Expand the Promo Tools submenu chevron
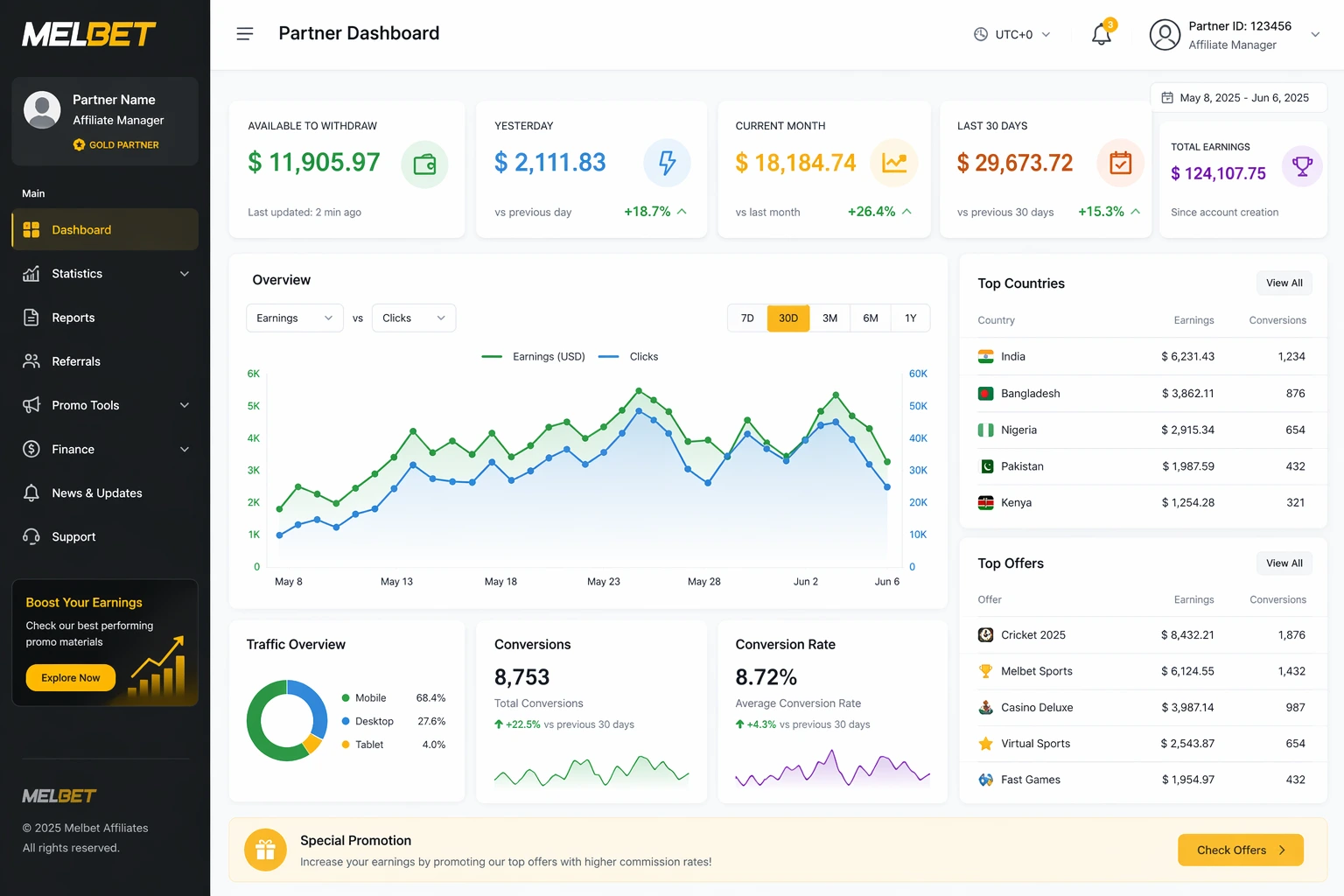This screenshot has height=896, width=1344. tap(185, 405)
